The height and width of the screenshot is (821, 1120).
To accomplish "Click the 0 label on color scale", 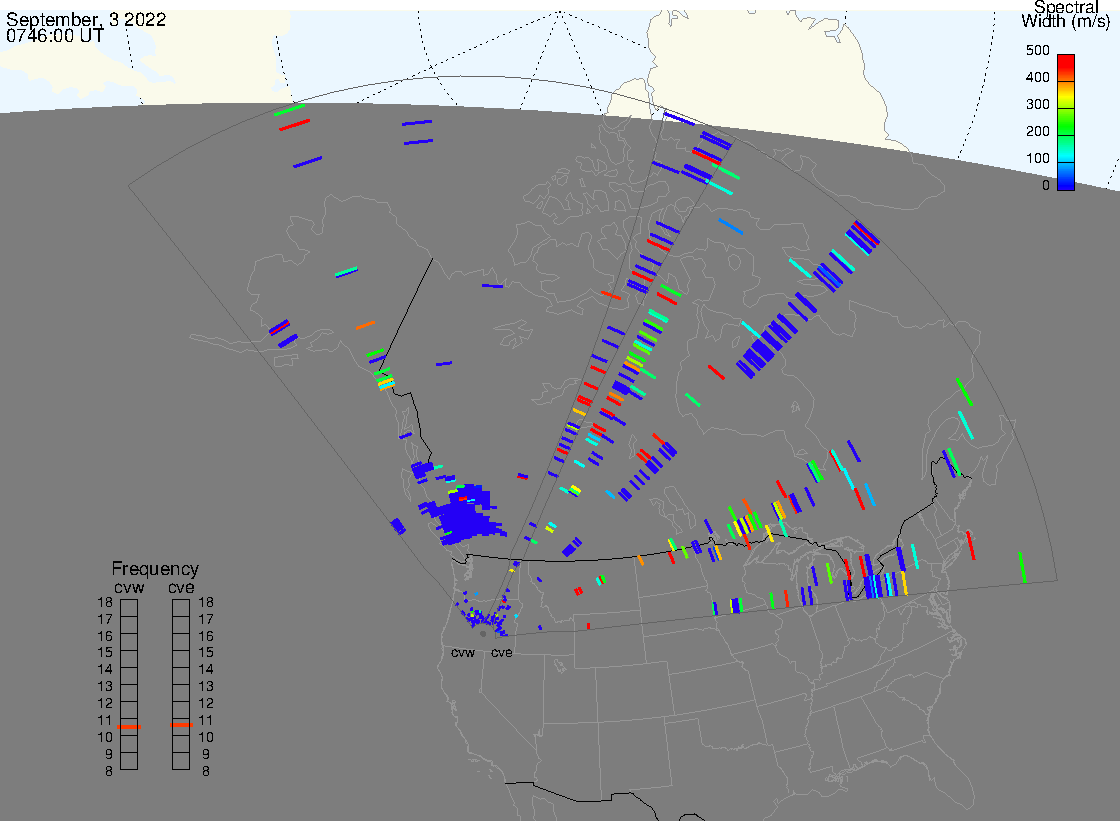I will click(x=1046, y=186).
